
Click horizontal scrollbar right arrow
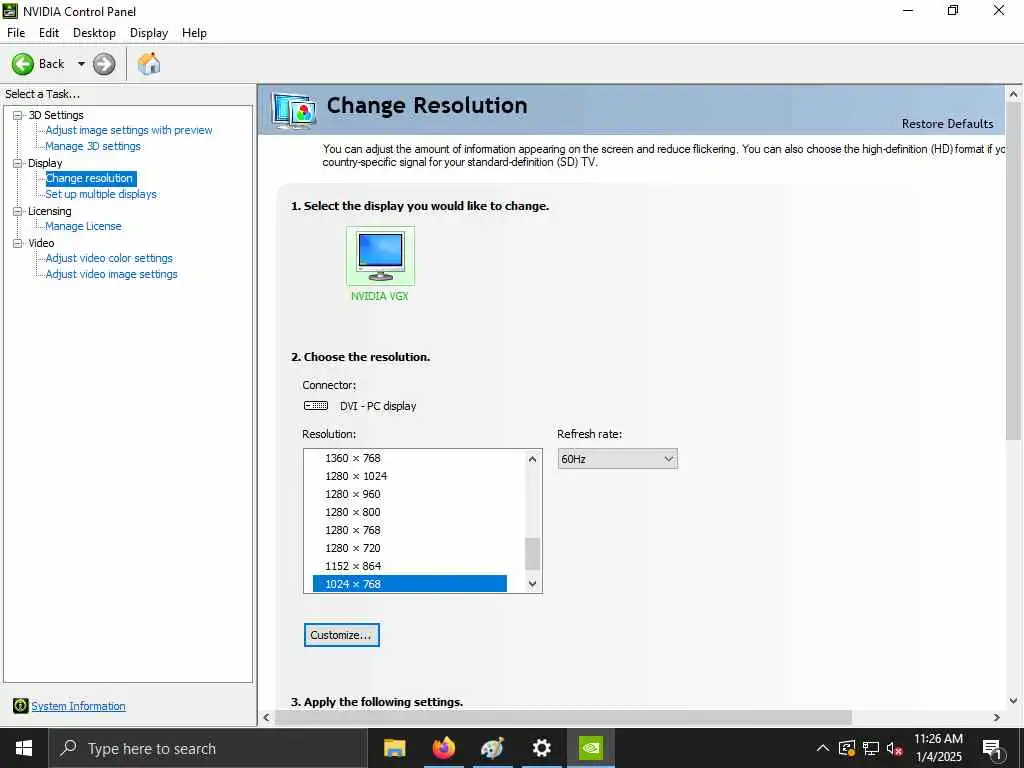click(997, 717)
